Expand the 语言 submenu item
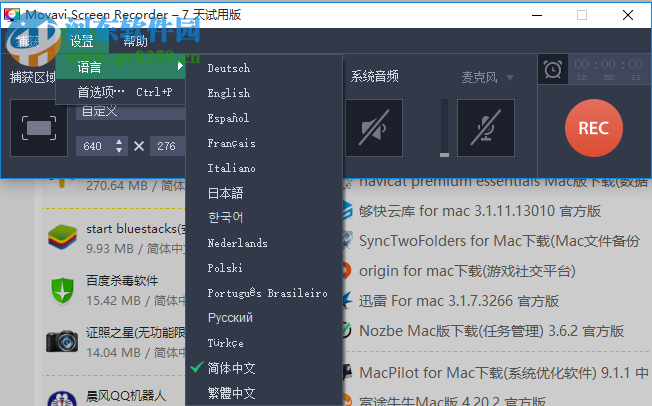 click(121, 67)
